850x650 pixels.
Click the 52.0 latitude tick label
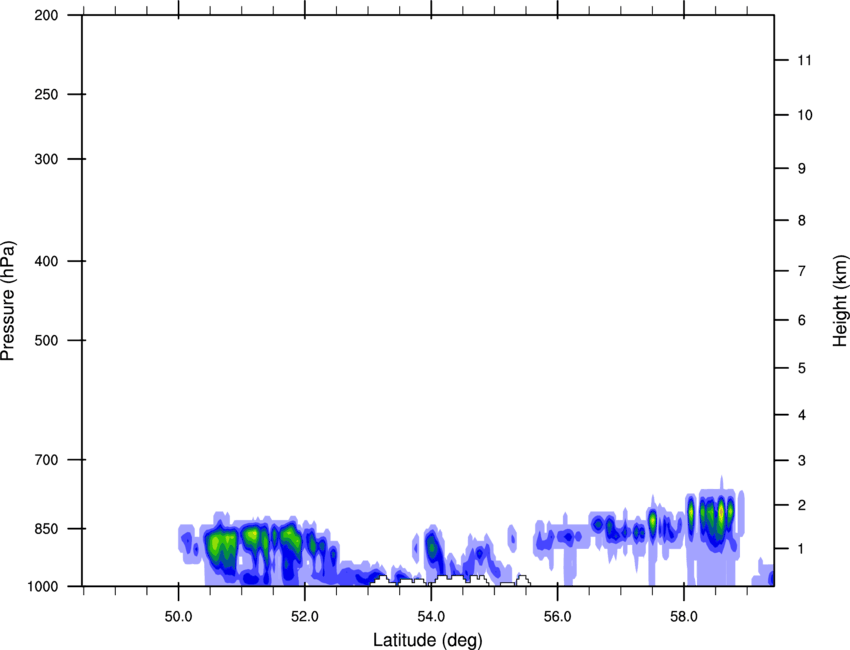305,617
